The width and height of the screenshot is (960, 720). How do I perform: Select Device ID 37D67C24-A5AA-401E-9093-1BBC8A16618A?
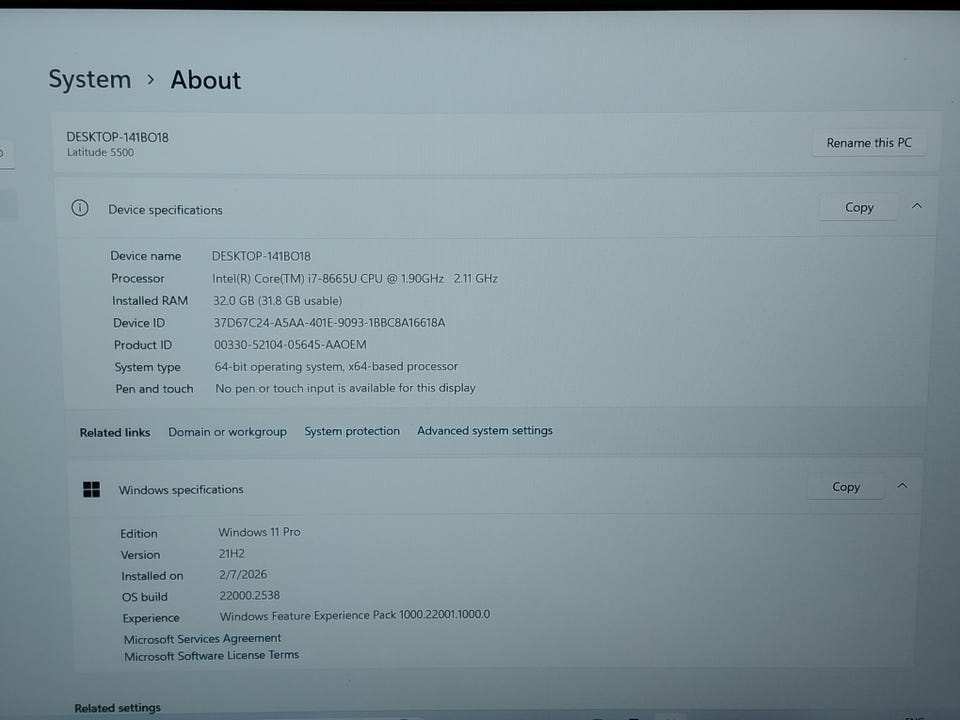[329, 323]
